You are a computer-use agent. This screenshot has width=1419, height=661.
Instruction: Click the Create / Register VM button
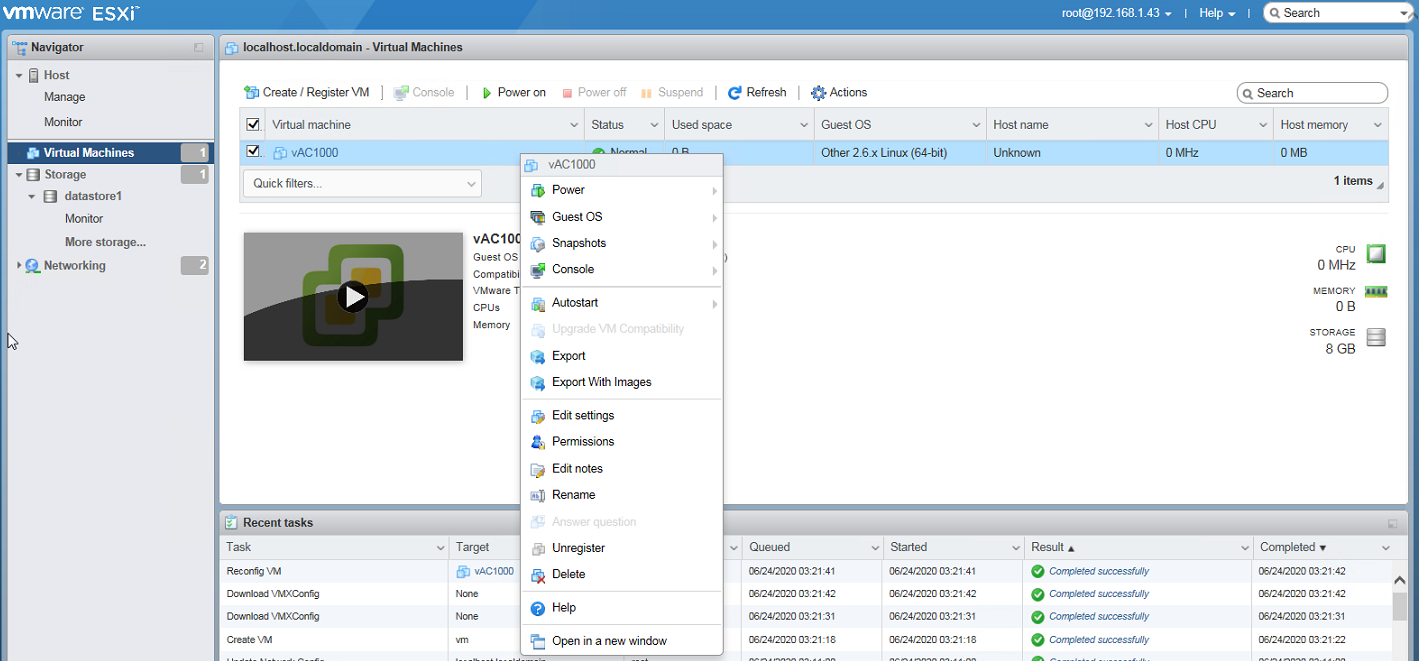click(306, 92)
